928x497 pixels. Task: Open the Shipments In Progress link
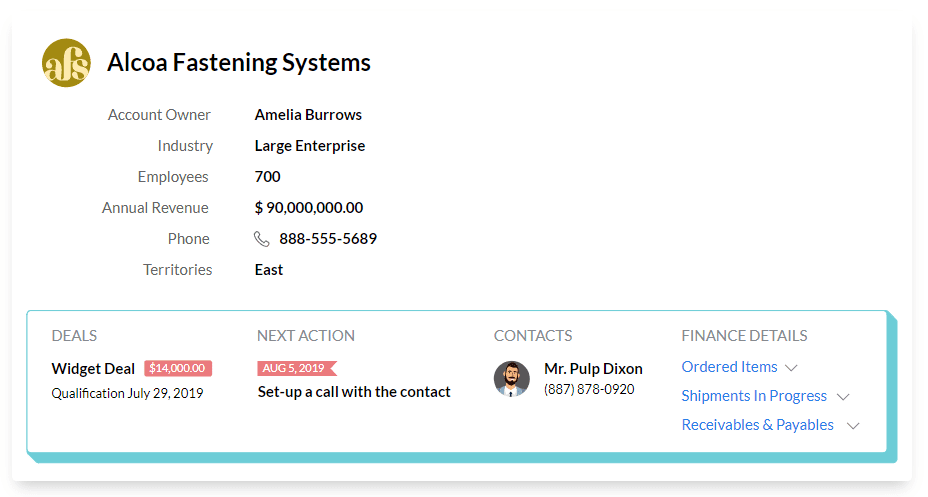click(754, 396)
